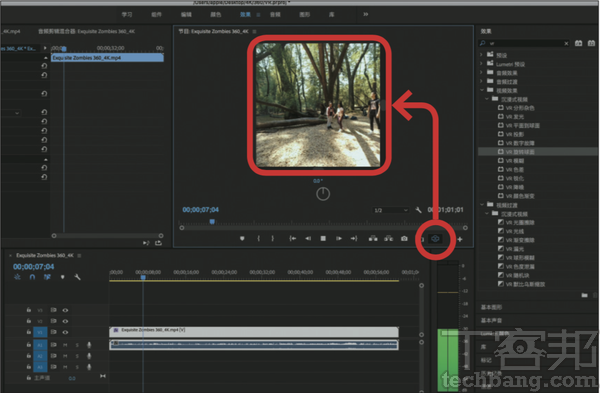Click the VR pan angle dial
600x393 pixels.
coord(323,194)
